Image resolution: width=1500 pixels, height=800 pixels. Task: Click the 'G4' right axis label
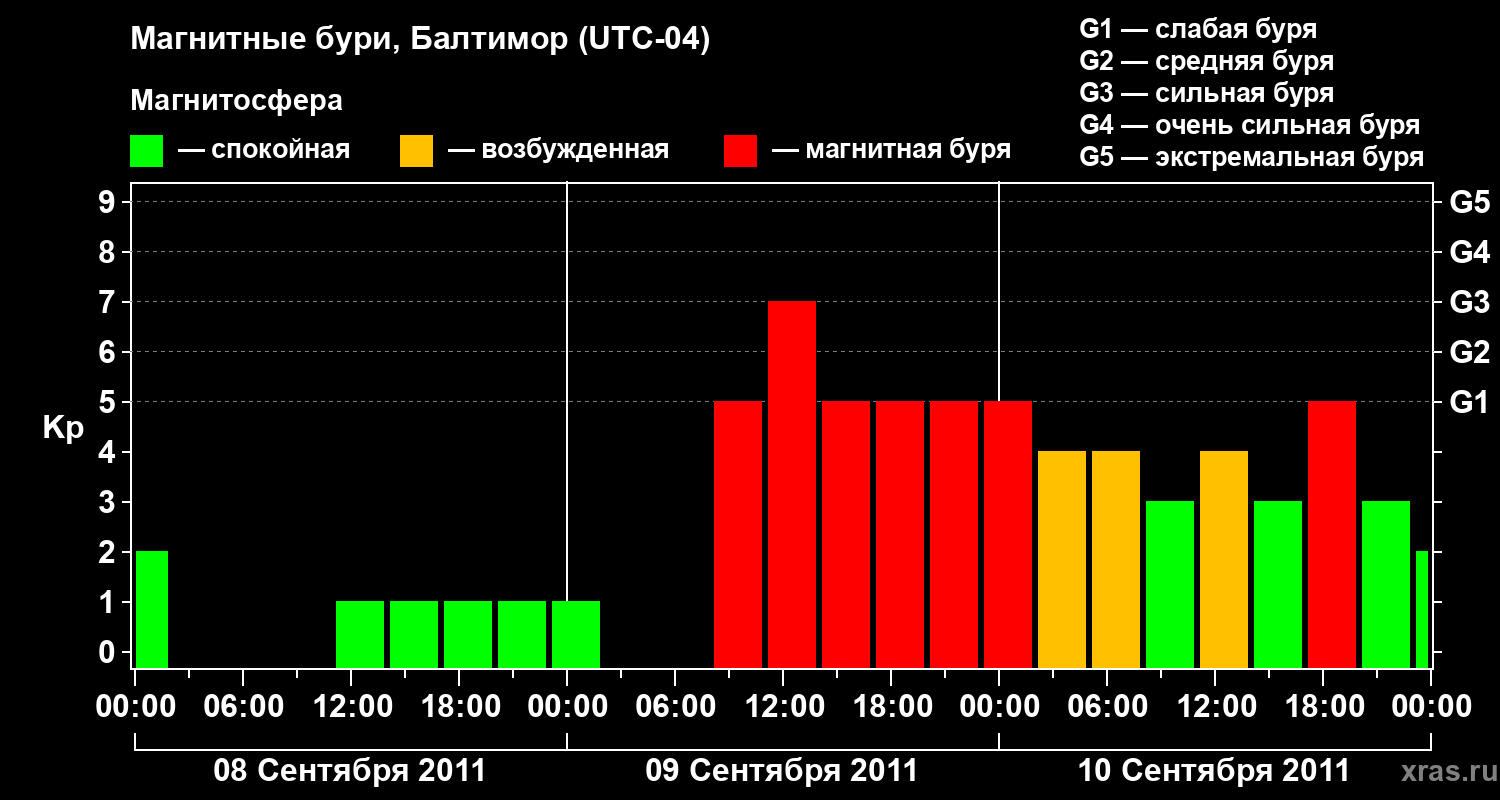[1470, 252]
